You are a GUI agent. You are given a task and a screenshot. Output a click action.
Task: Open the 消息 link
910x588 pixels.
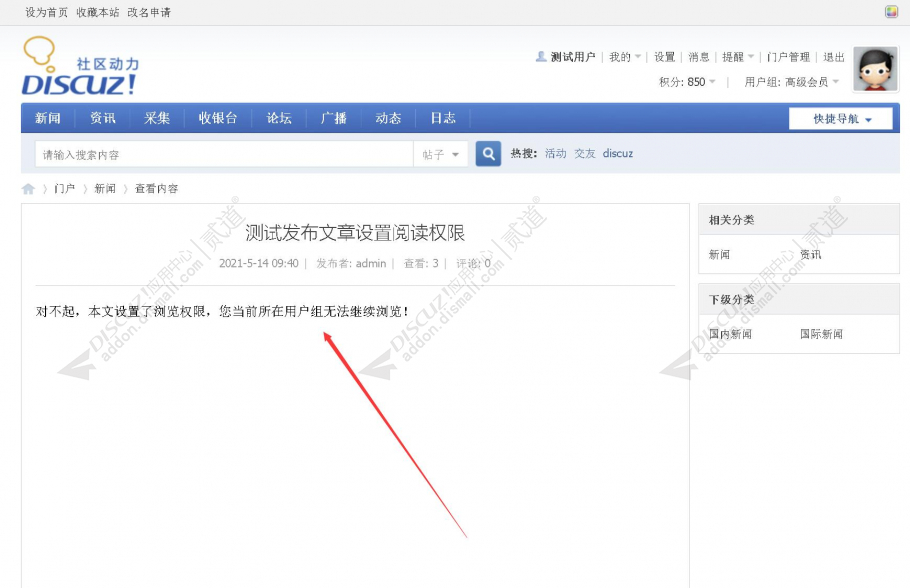coord(699,57)
